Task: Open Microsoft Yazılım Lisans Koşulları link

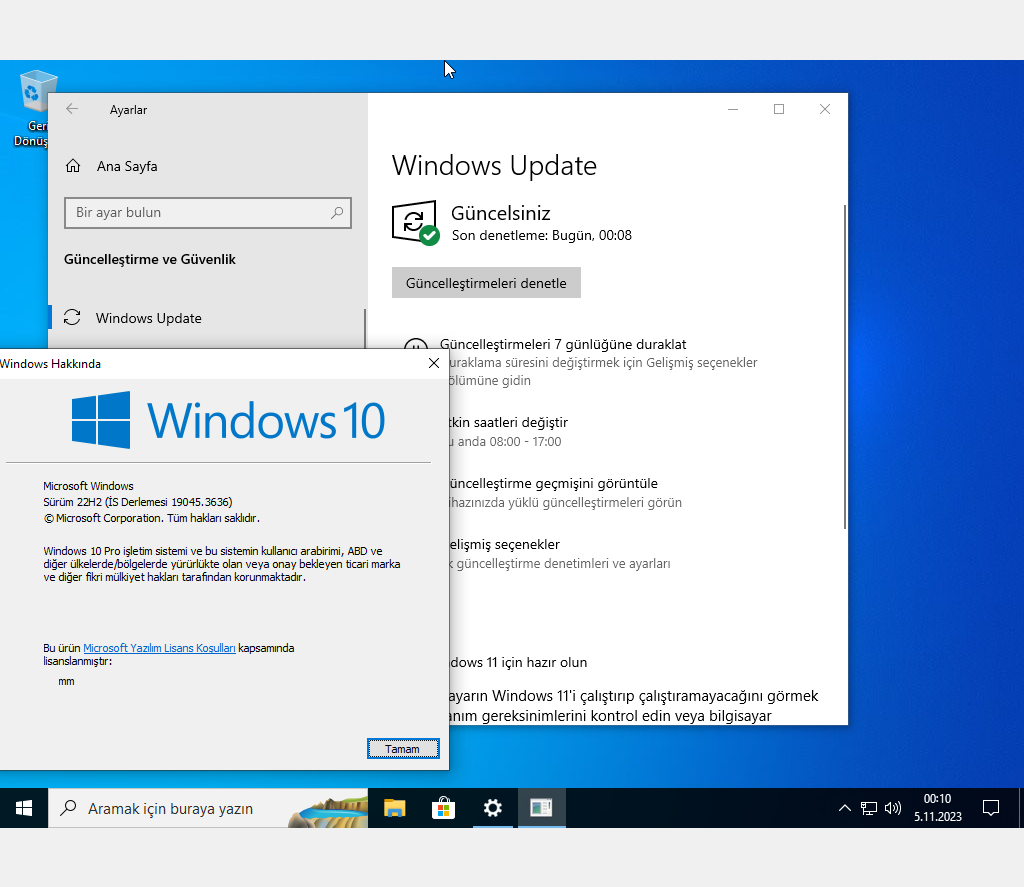Action: pyautogui.click(x=159, y=648)
